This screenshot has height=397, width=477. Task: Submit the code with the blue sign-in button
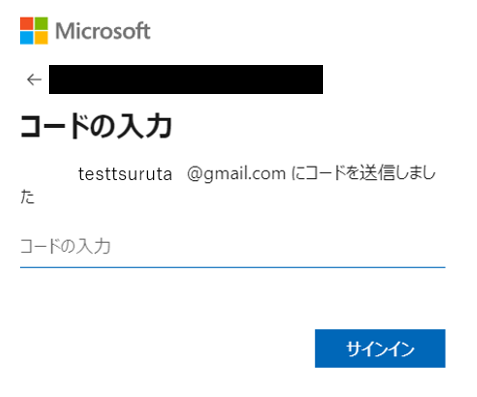(x=380, y=348)
